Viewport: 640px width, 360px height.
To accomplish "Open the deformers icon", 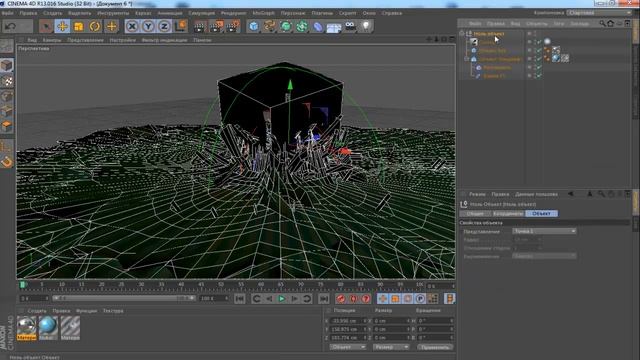I will pos(318,27).
